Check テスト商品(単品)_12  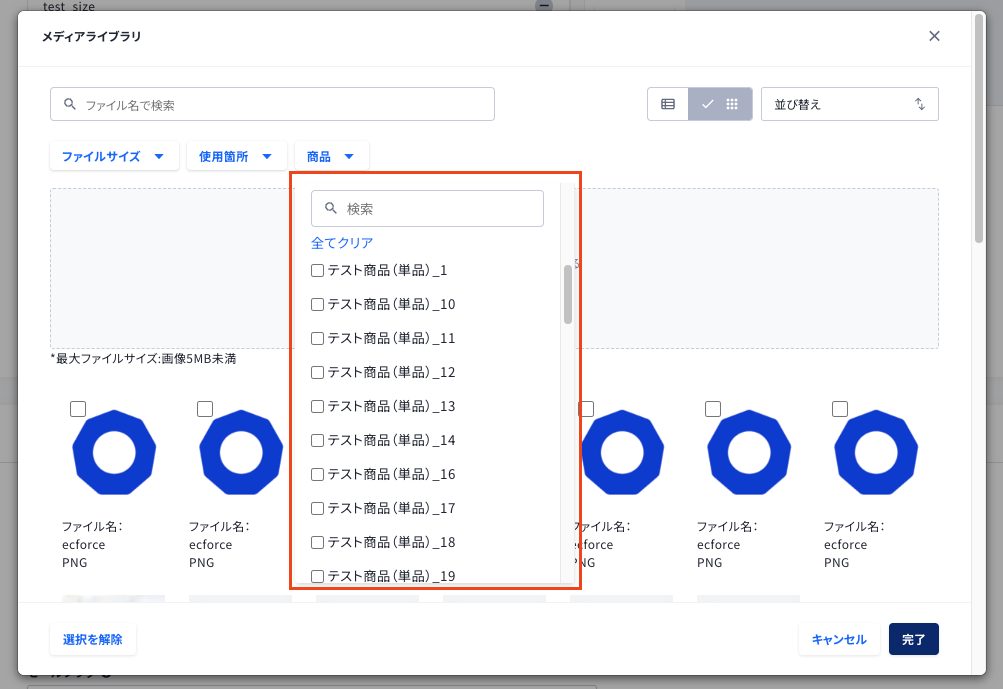pos(317,372)
